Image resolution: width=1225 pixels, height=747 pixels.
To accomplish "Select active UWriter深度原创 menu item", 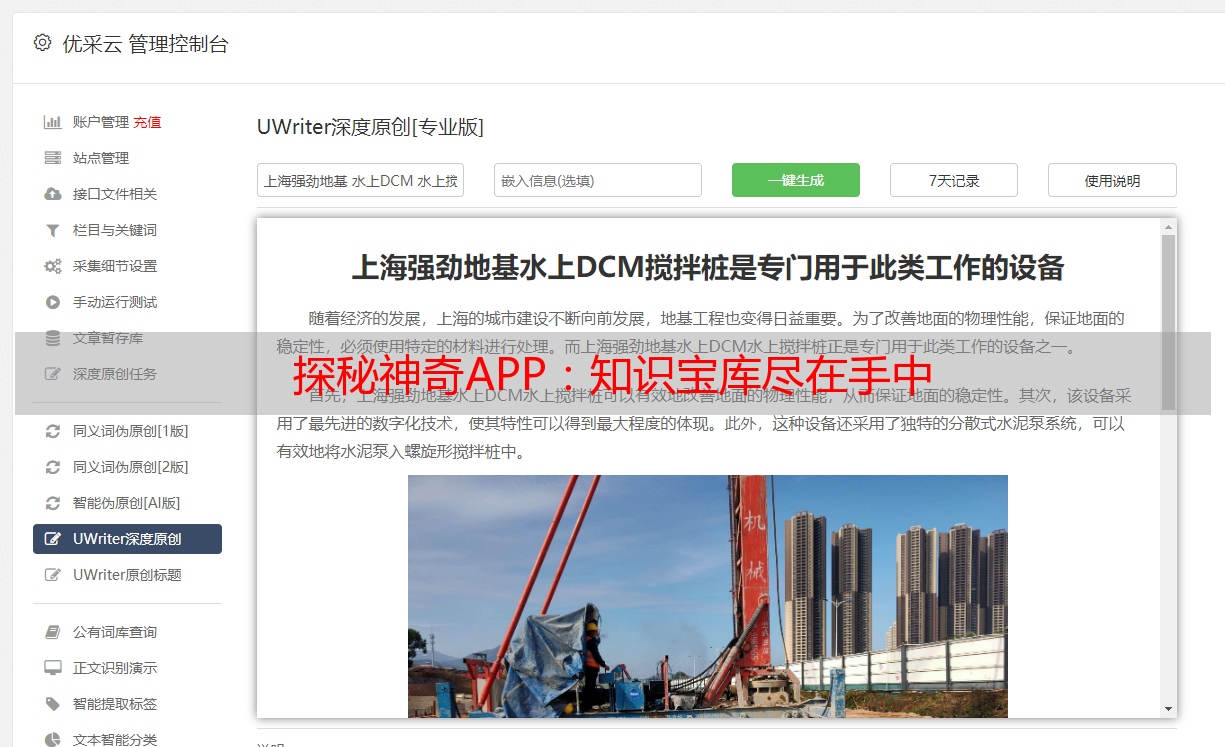I will point(127,539).
